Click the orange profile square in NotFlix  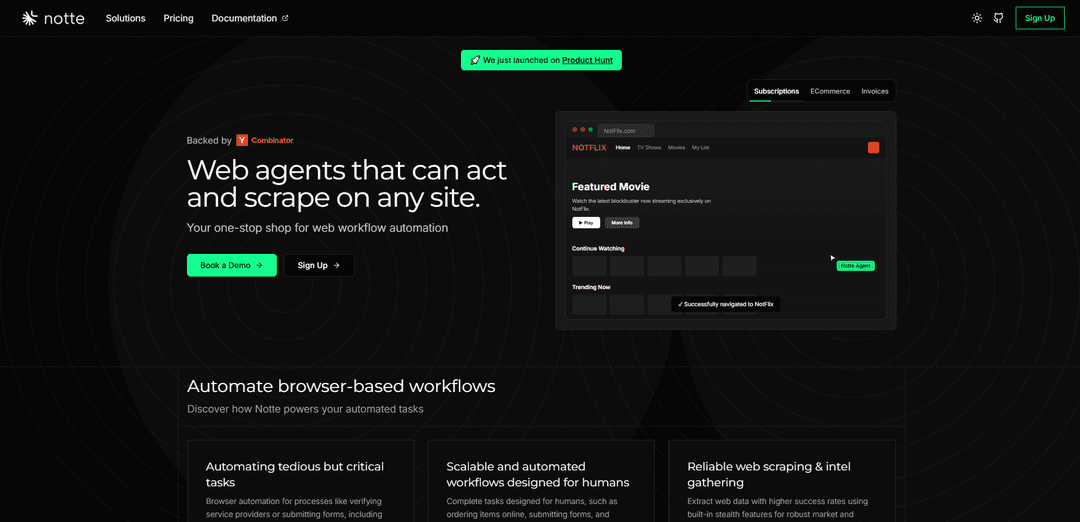(x=873, y=147)
